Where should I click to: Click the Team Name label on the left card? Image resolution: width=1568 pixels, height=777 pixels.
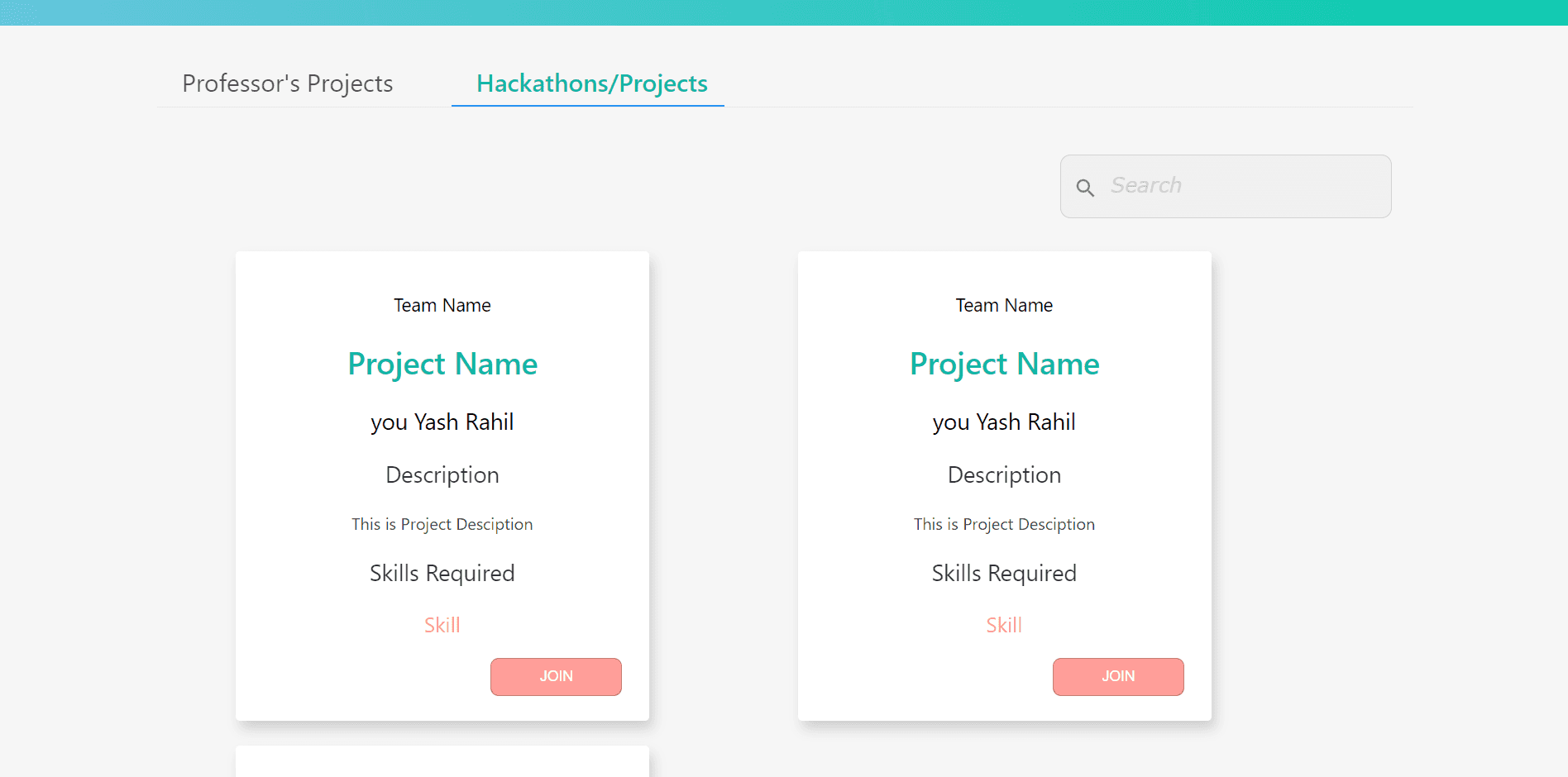click(442, 305)
